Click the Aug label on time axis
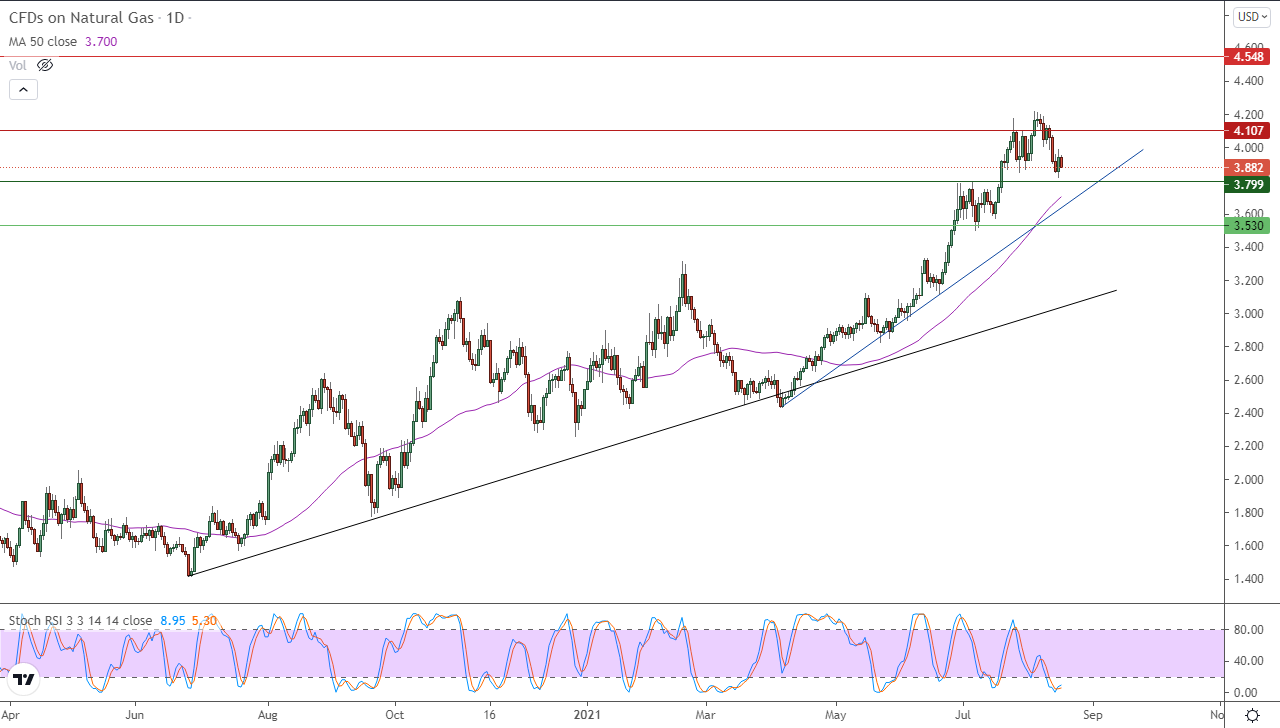Viewport: 1280px width, 728px height. [267, 715]
